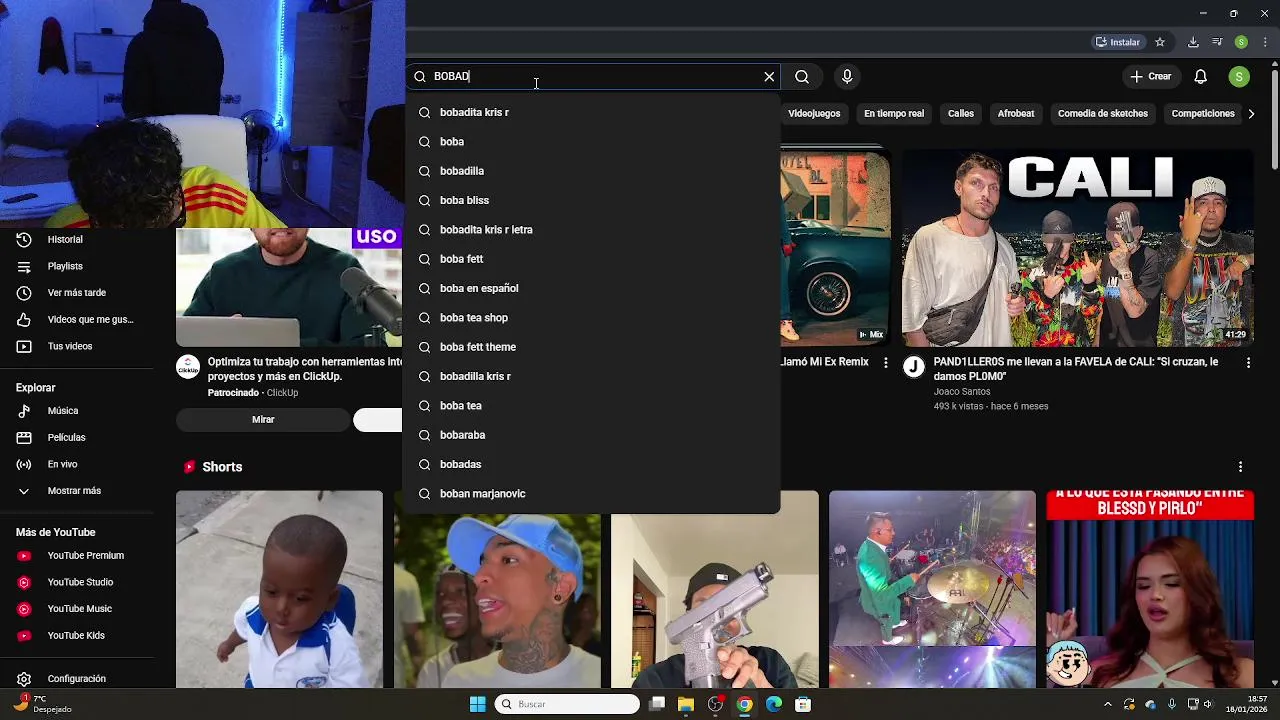Choose suggestion "boba"
This screenshot has width=1280, height=720.
(x=591, y=142)
